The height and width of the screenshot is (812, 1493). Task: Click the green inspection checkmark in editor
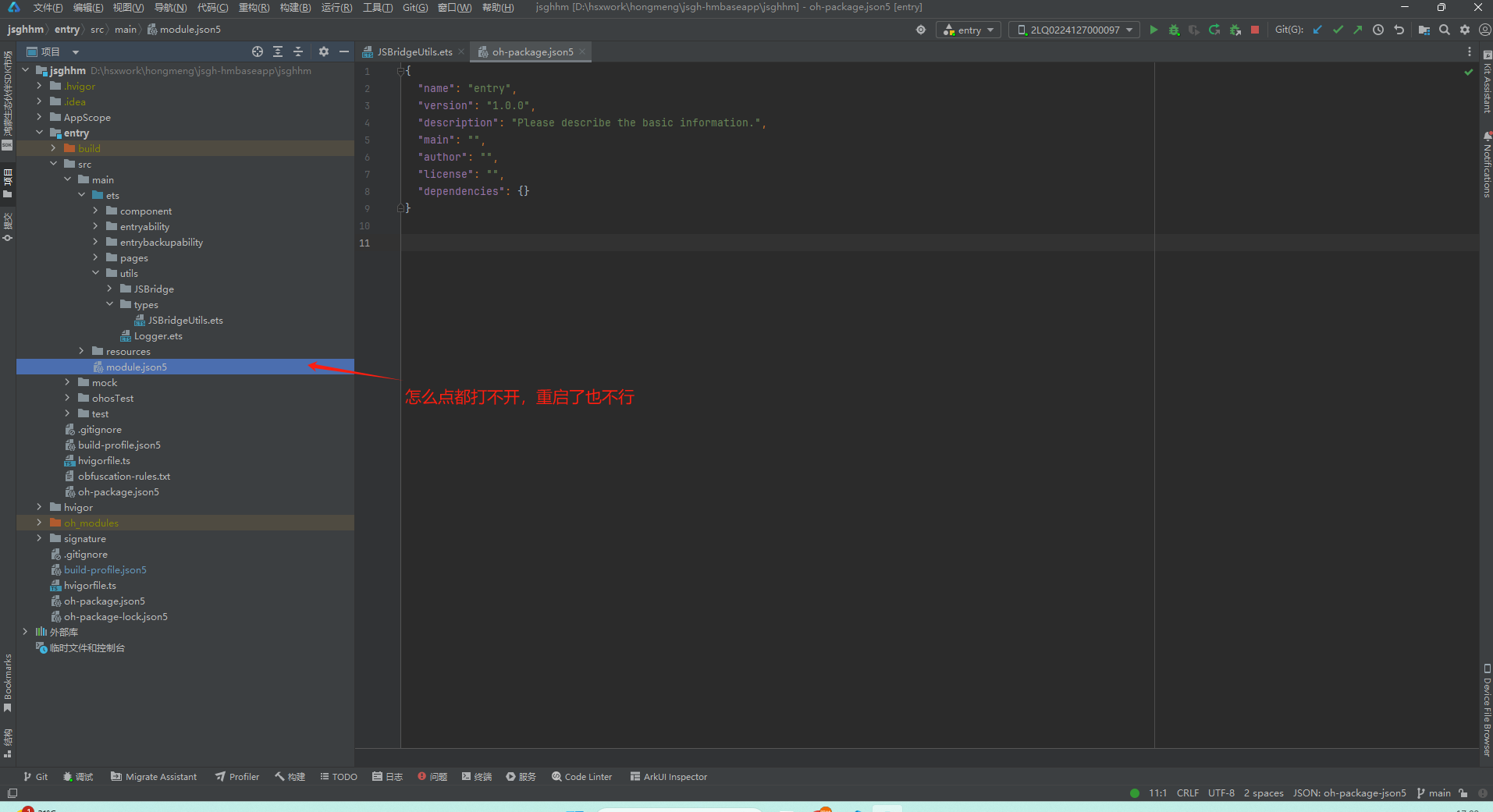[x=1469, y=72]
